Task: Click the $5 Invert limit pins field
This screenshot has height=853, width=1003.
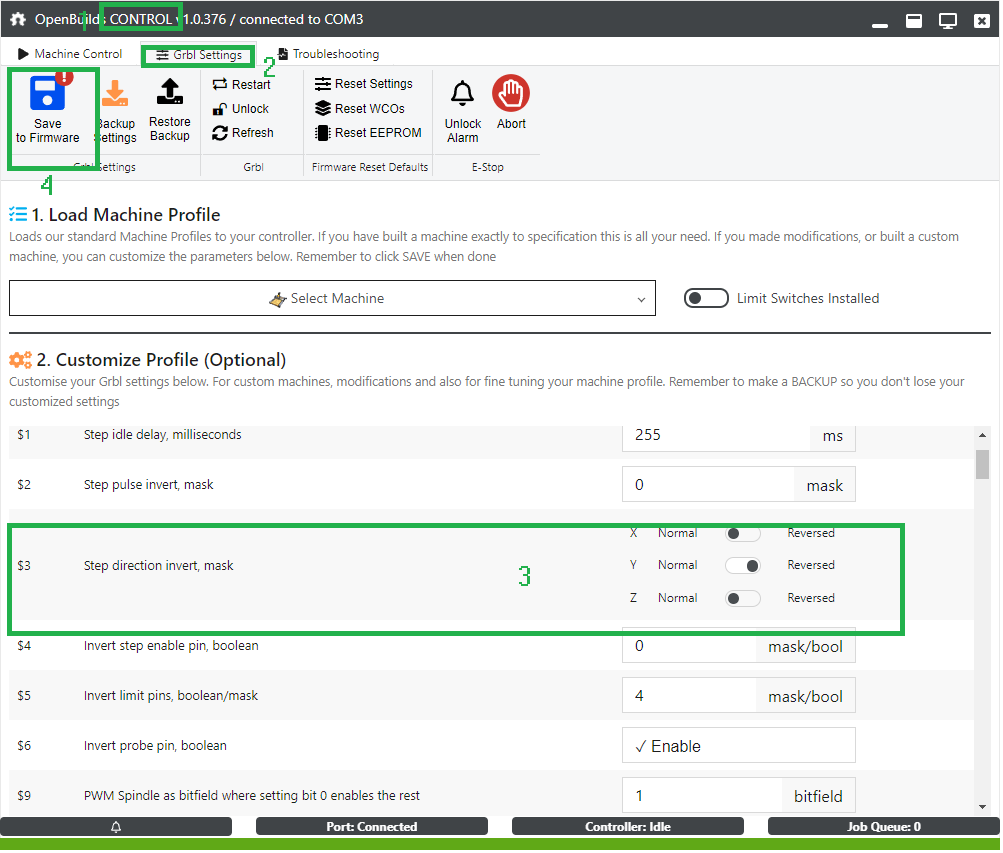Action: click(x=689, y=696)
